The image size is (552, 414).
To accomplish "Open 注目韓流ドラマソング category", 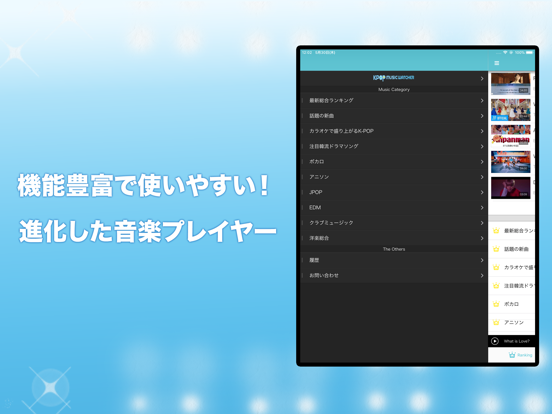I will 394,146.
